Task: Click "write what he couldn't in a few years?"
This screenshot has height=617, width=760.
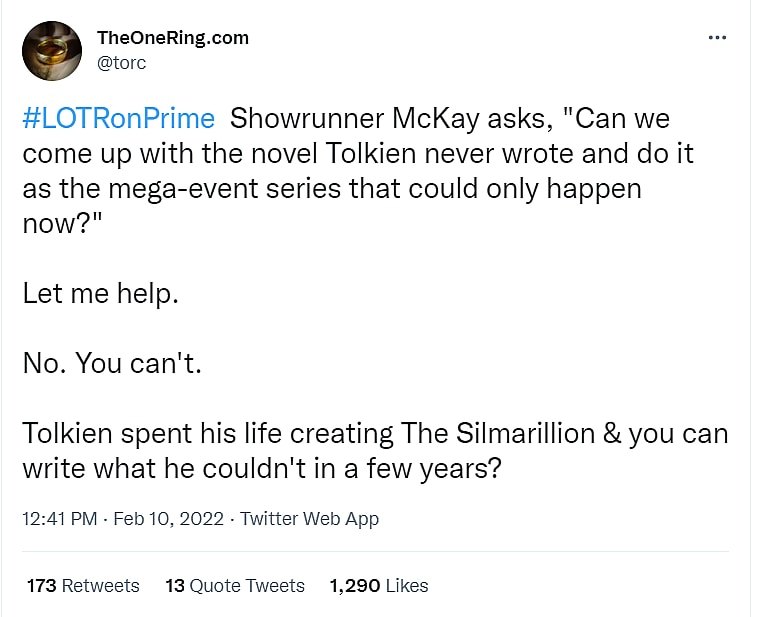Action: [261, 469]
